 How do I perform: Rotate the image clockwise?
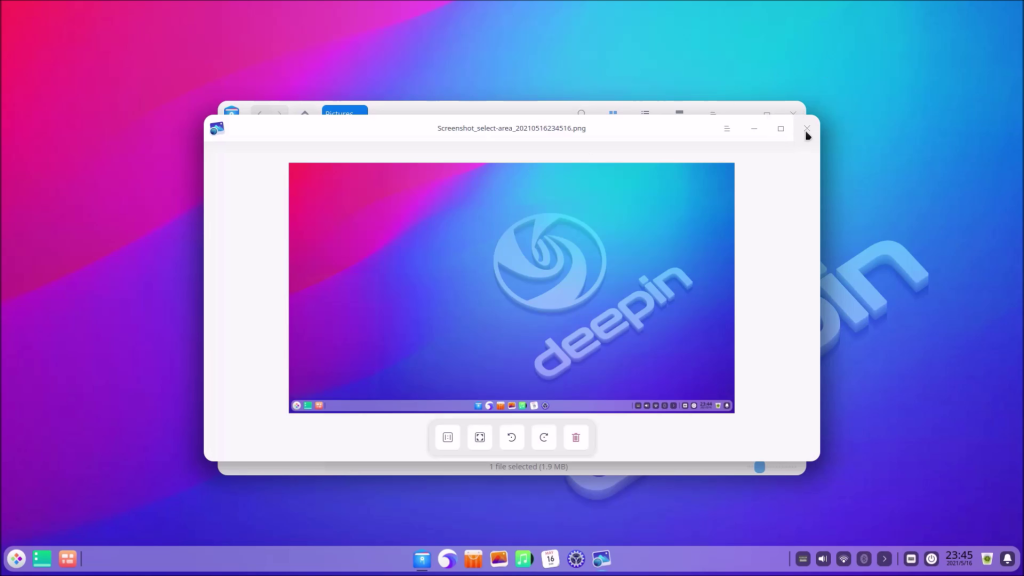click(543, 437)
